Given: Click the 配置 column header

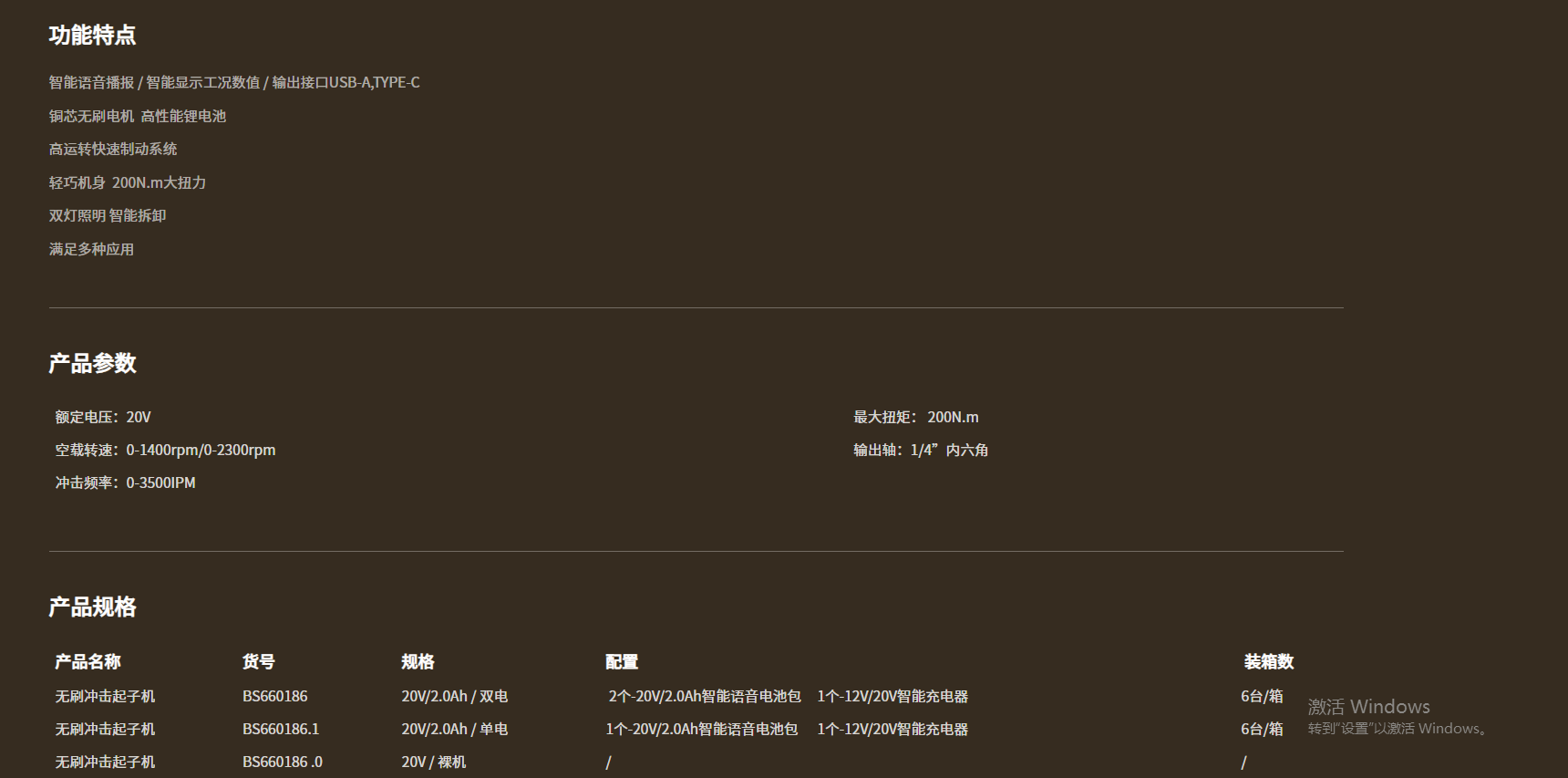Looking at the screenshot, I should 621,661.
